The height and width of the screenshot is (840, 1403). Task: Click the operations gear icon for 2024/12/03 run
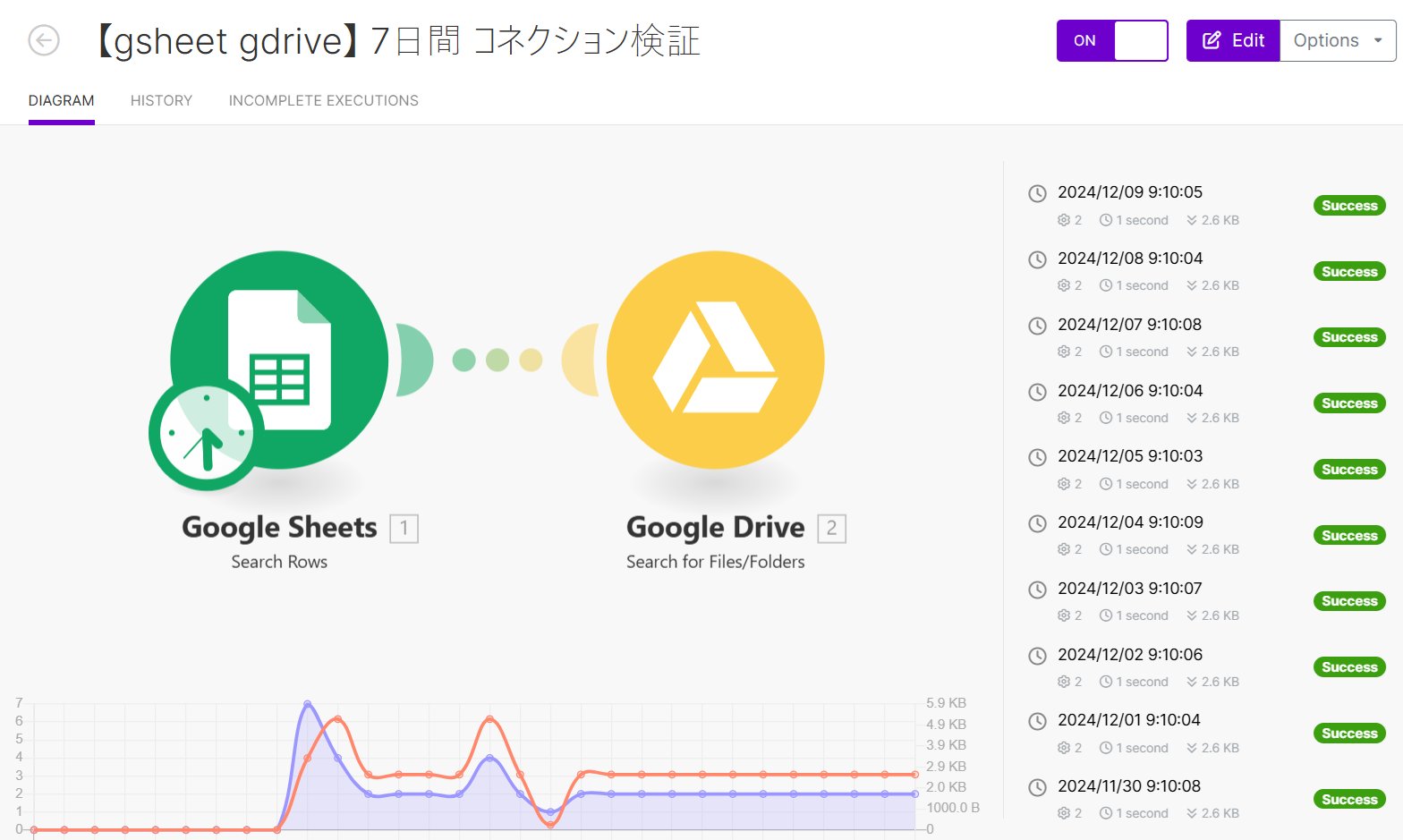pyautogui.click(x=1064, y=615)
